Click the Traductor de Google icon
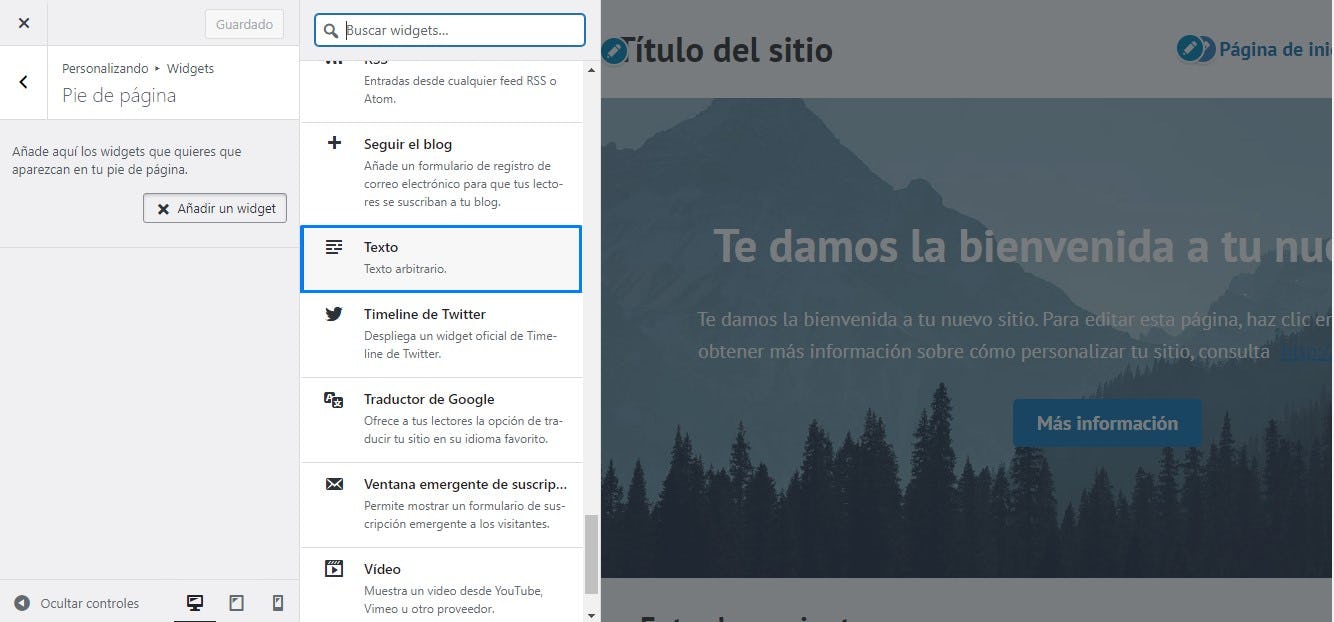 [334, 400]
